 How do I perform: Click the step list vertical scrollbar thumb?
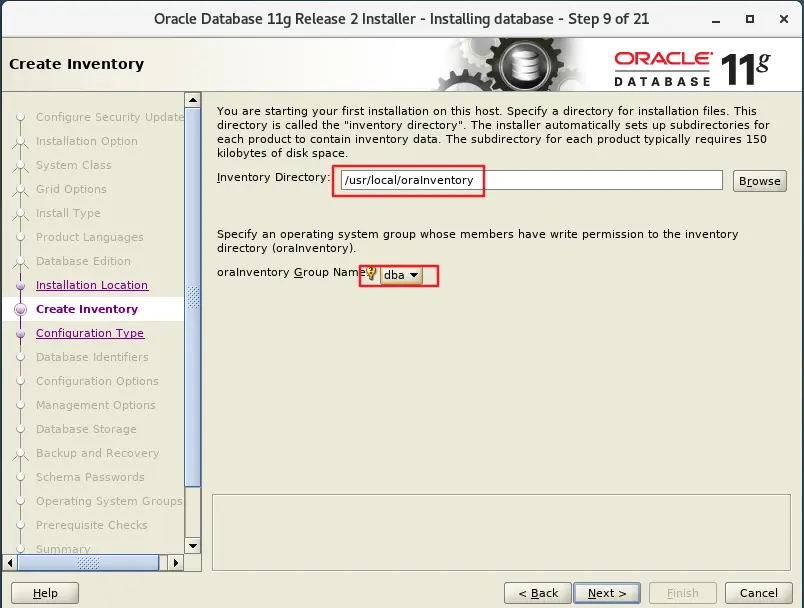click(x=193, y=297)
